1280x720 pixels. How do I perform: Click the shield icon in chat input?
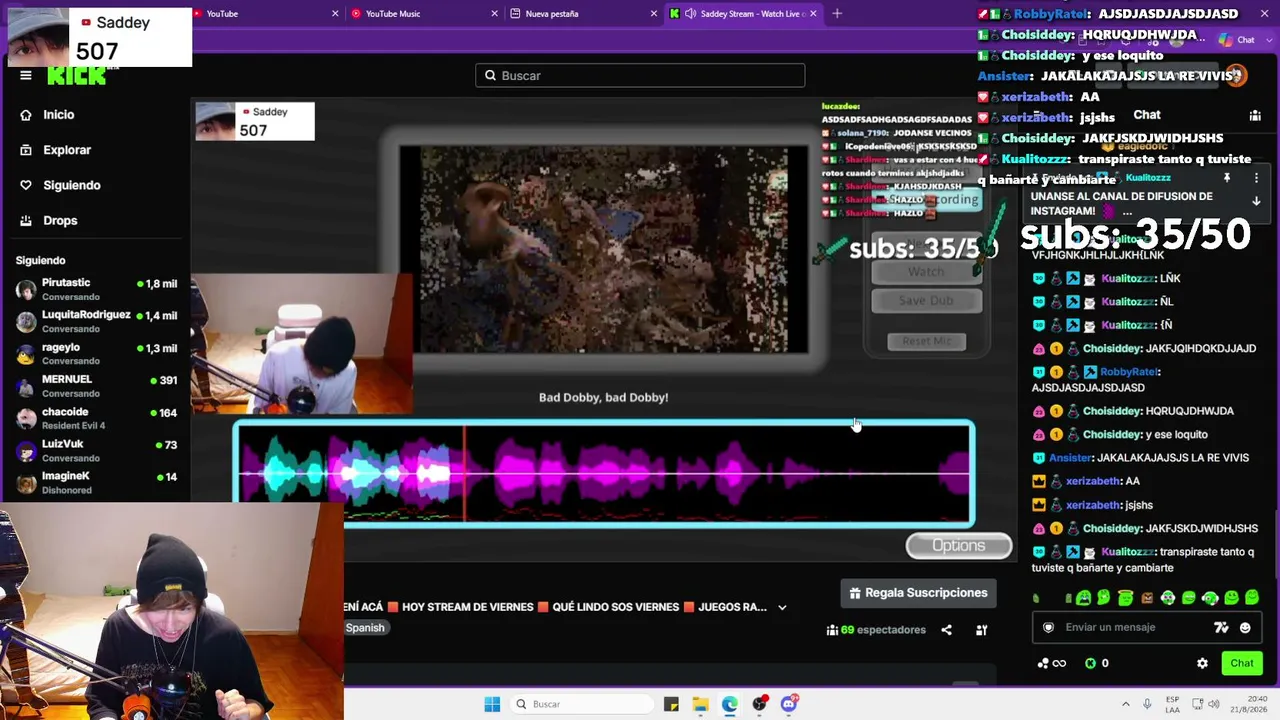click(1048, 627)
